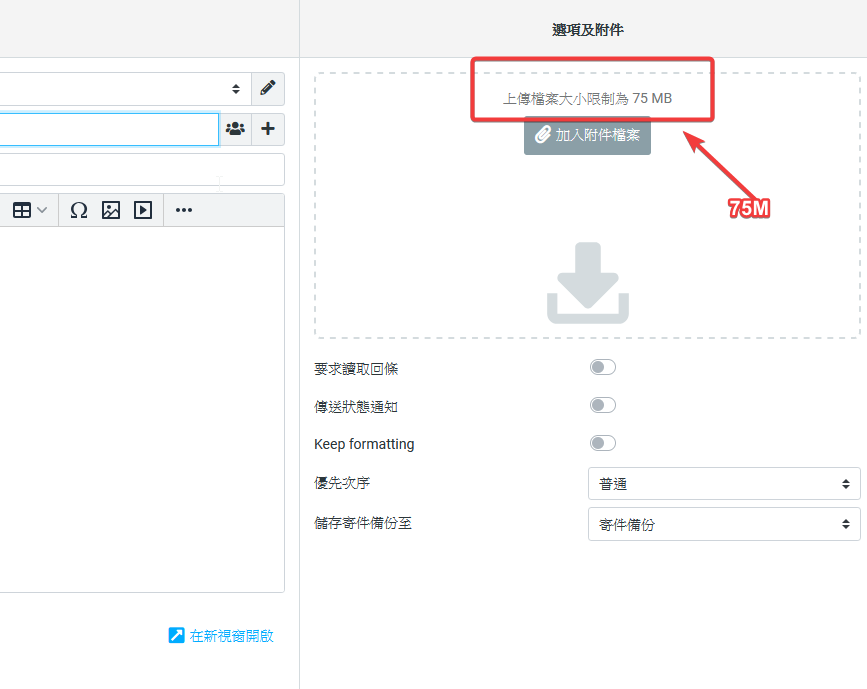Image resolution: width=867 pixels, height=689 pixels.
Task: Enable the 要求讀取回條 switch
Action: tap(602, 368)
